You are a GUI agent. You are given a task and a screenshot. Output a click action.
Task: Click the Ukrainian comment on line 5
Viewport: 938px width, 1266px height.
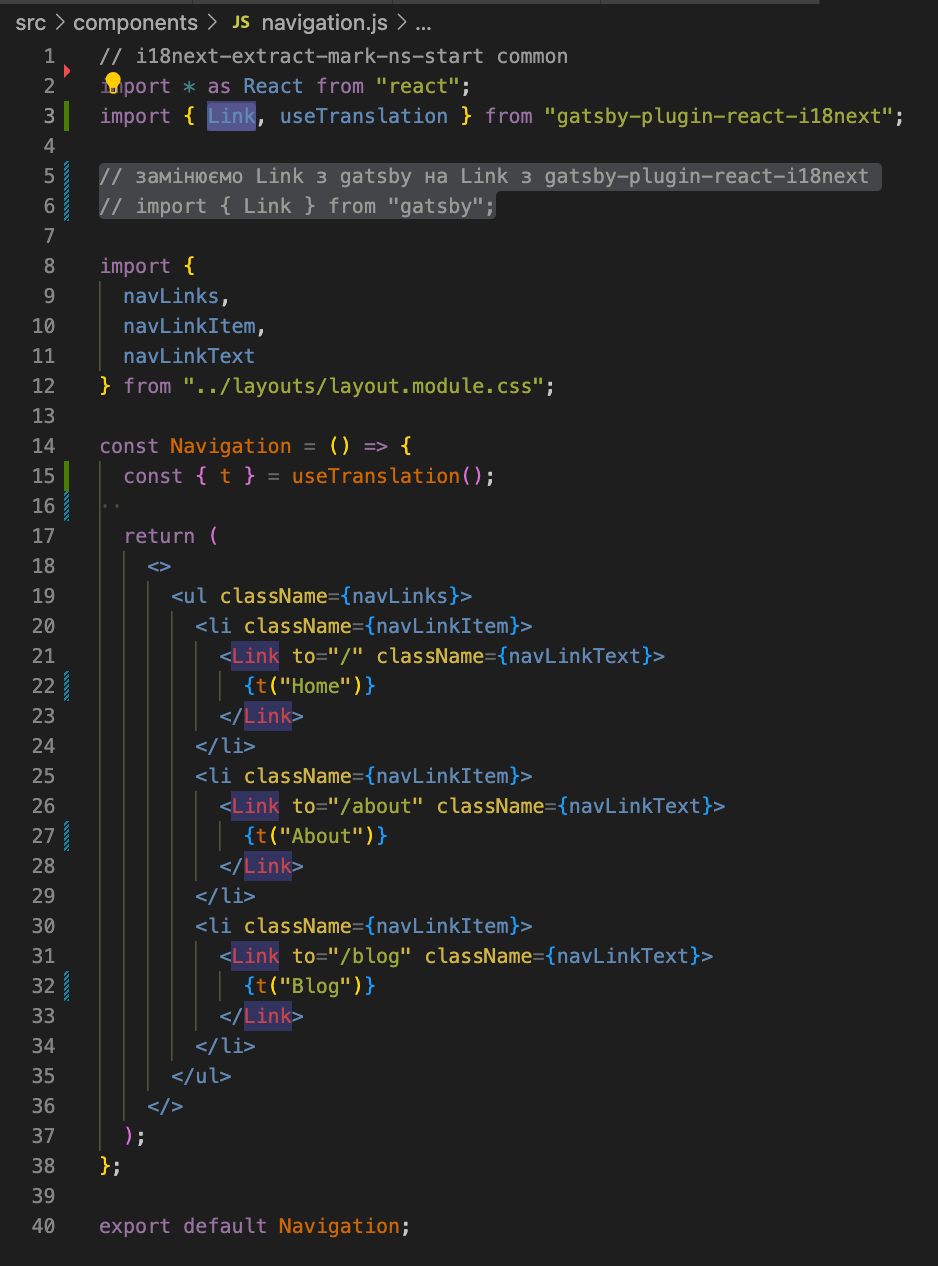[484, 176]
